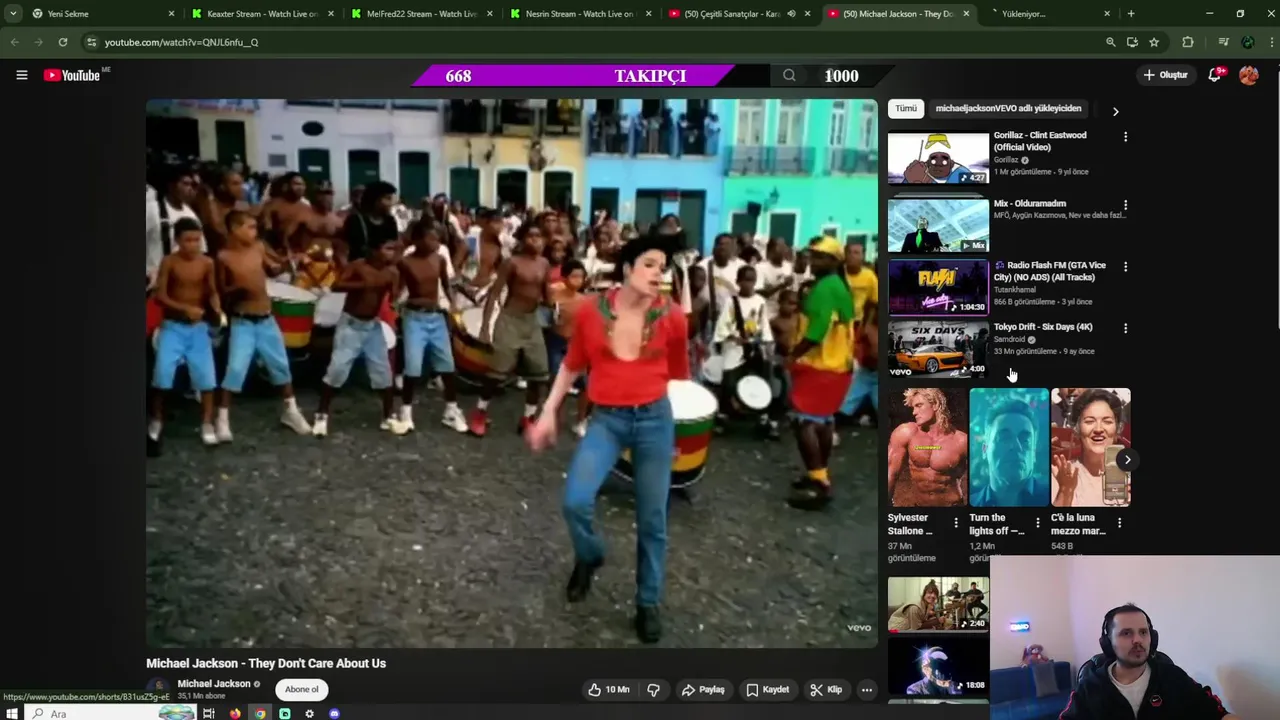Open Task View on the taskbar

[209, 713]
